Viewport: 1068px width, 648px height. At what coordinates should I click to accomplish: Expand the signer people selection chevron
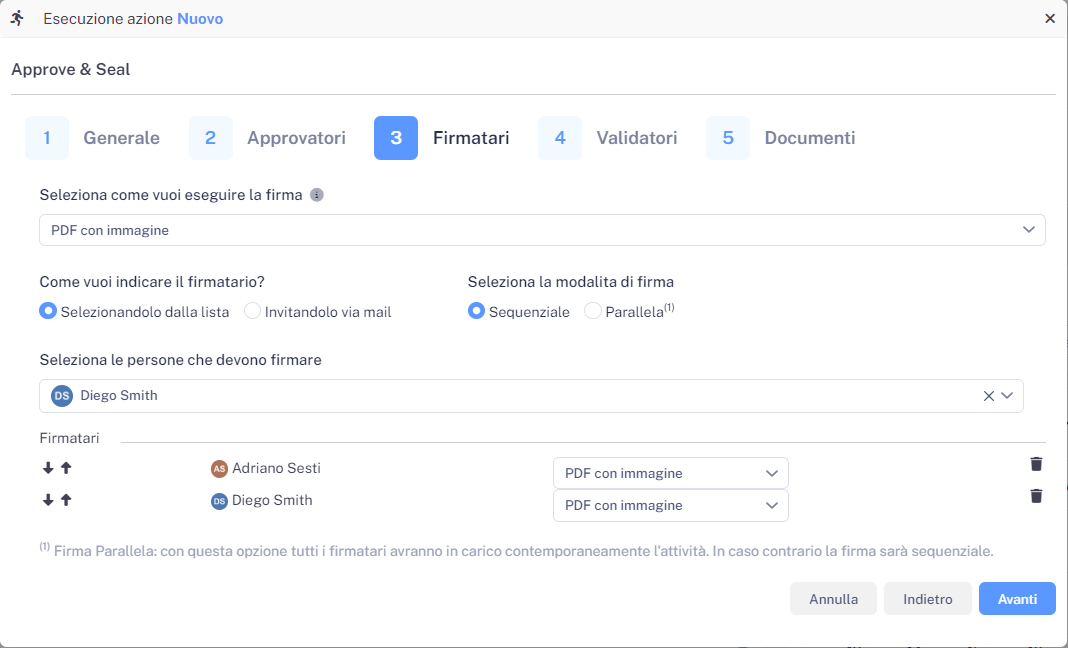point(1007,396)
